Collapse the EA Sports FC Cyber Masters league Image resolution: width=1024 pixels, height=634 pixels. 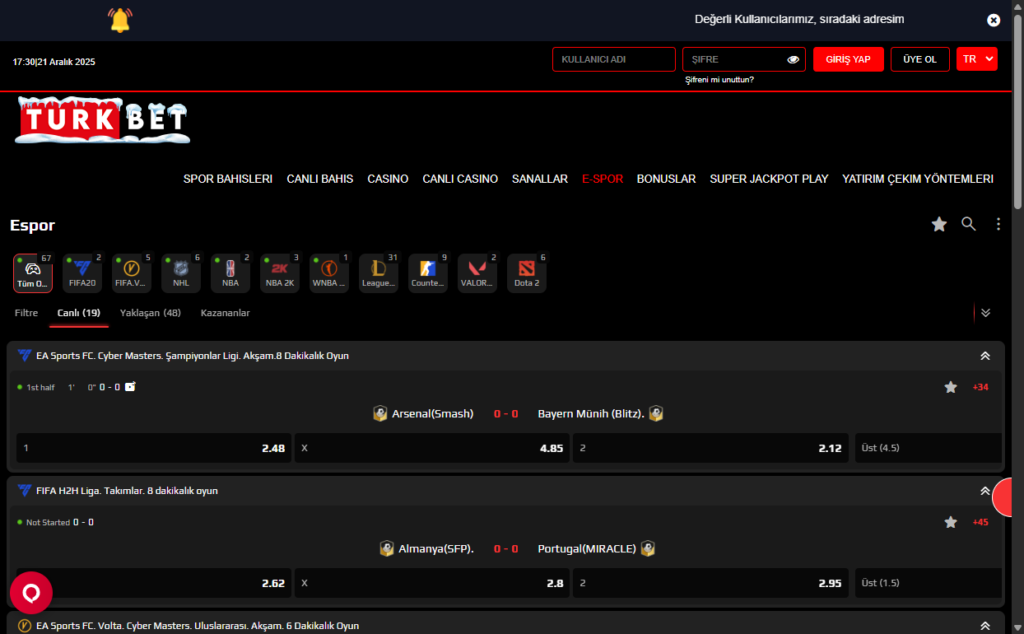[x=984, y=356]
